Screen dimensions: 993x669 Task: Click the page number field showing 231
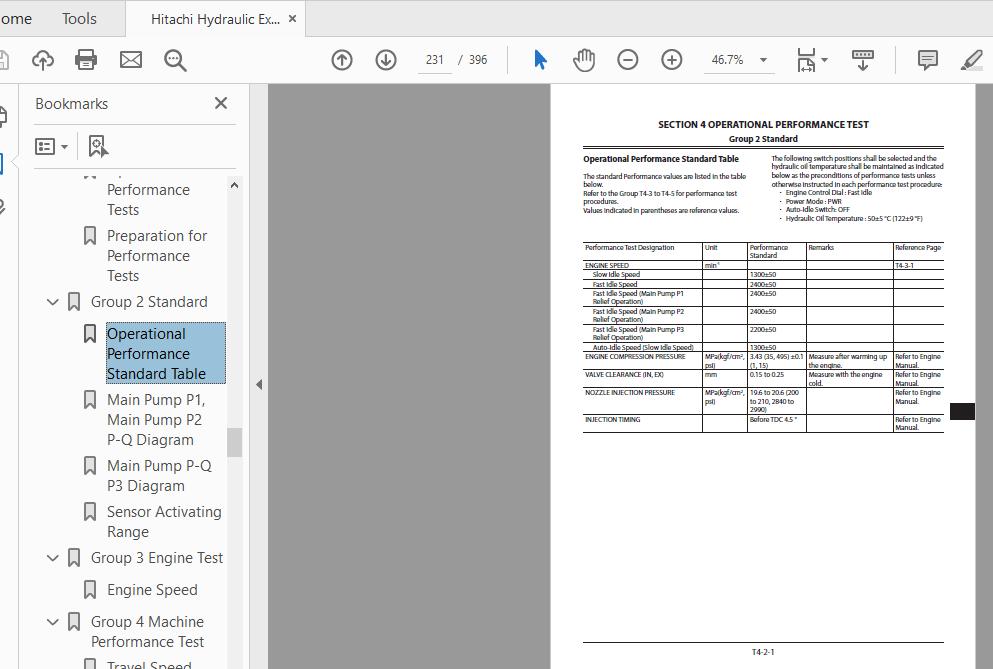(x=434, y=60)
